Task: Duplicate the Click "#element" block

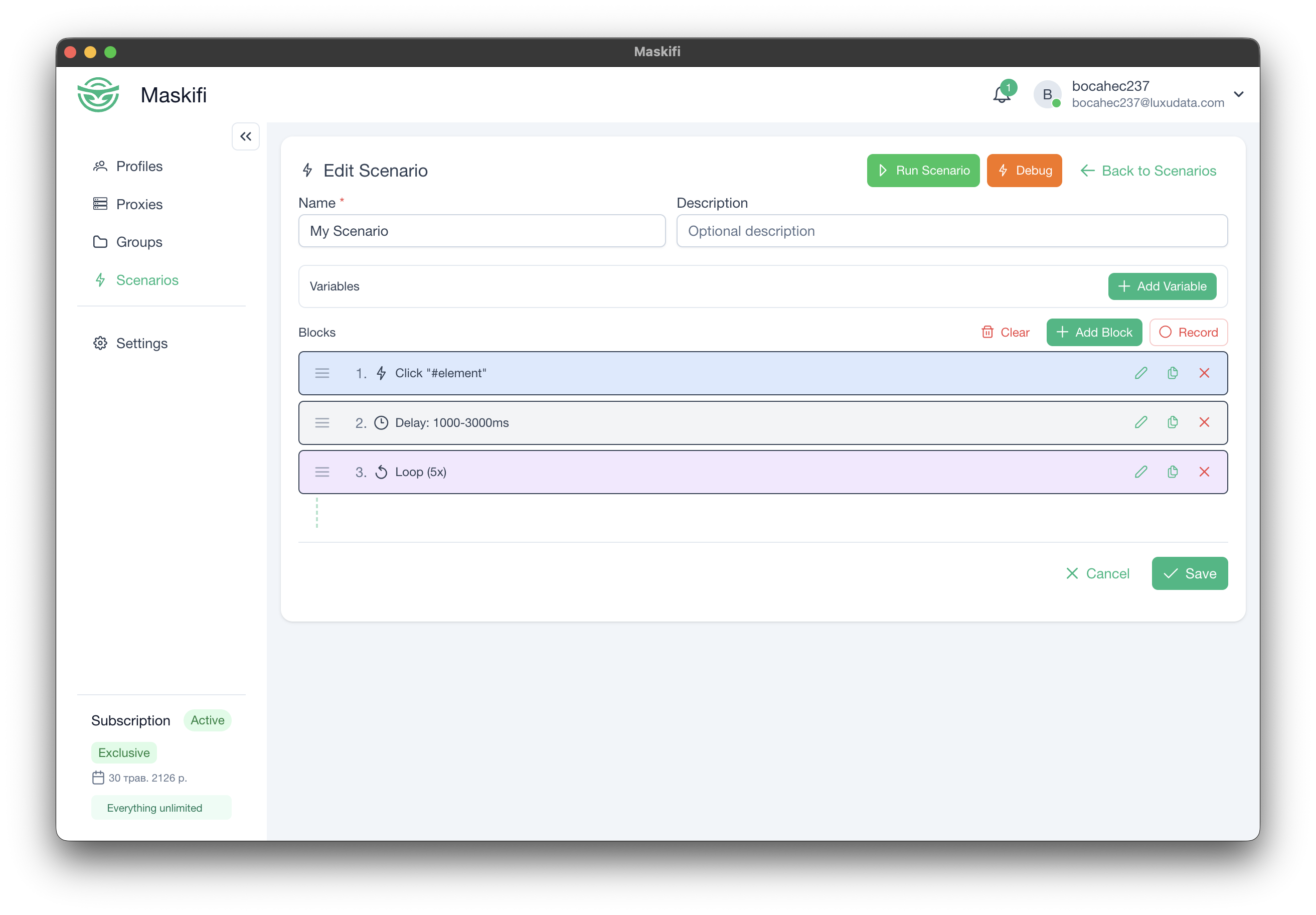Action: click(x=1172, y=373)
